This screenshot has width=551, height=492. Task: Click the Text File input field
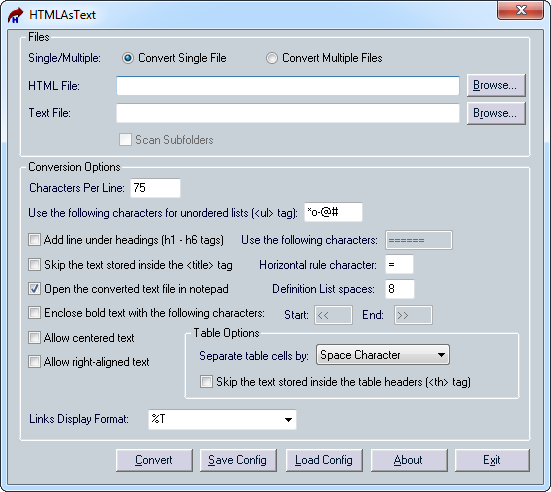click(x=288, y=113)
